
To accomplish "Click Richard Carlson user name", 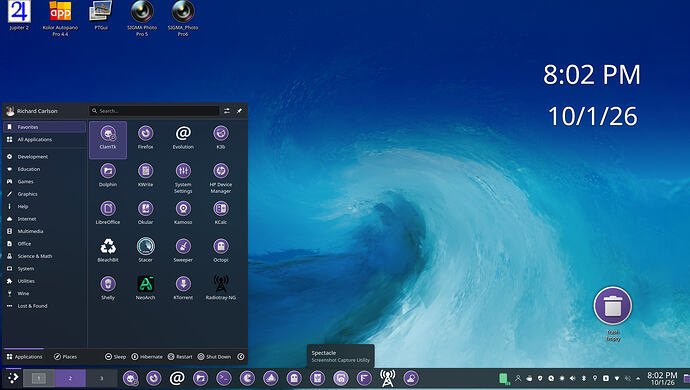I will coord(37,111).
